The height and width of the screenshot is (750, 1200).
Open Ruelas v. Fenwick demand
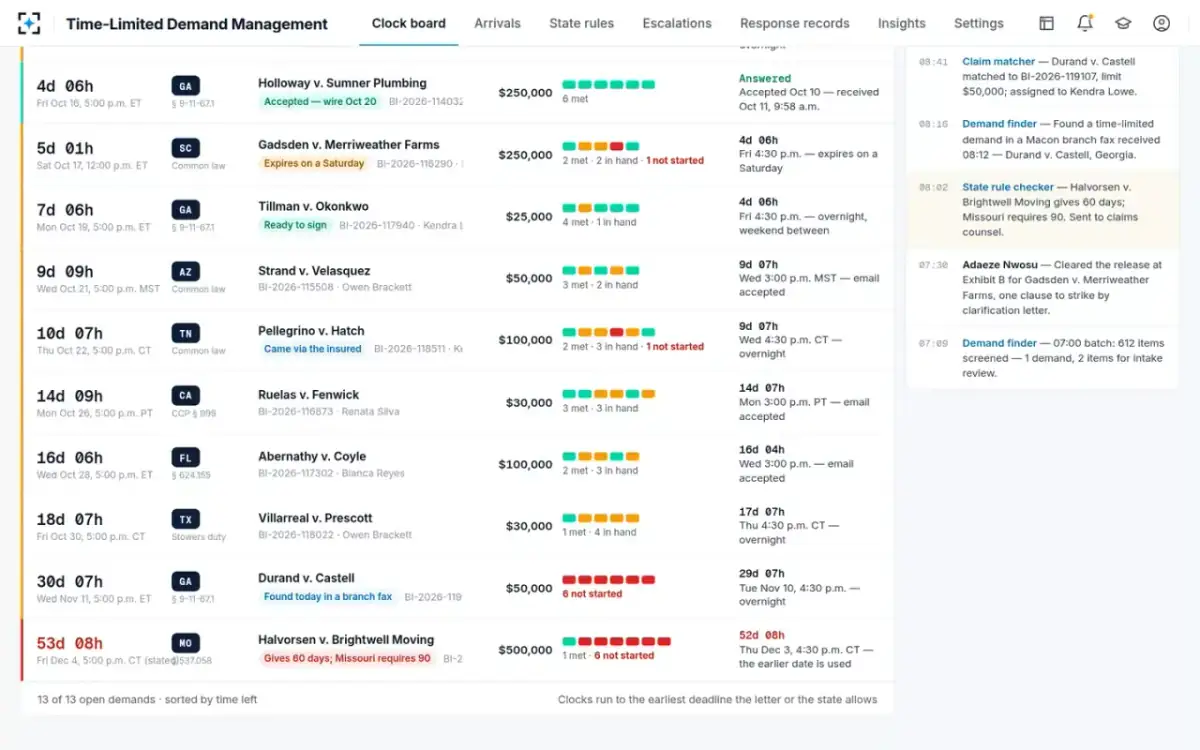click(308, 395)
